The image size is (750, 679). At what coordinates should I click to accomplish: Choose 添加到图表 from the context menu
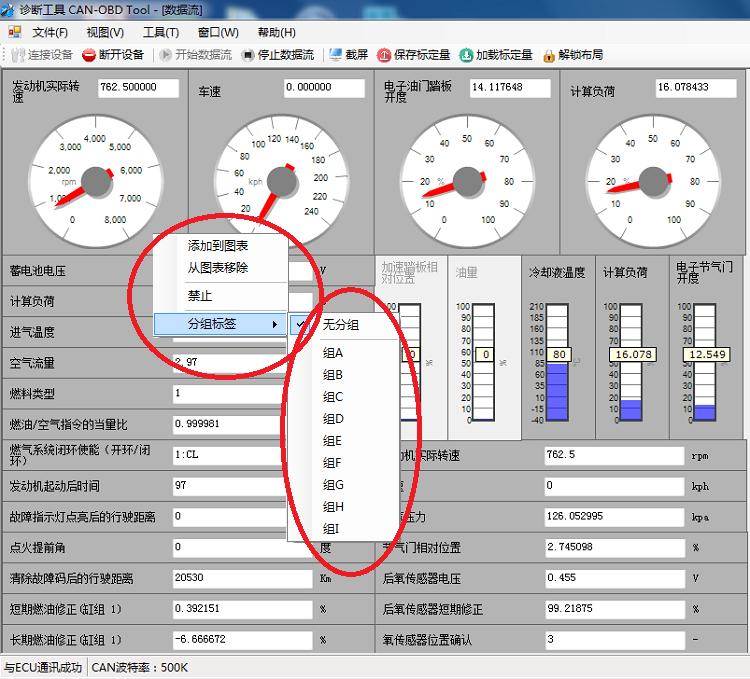pos(218,246)
